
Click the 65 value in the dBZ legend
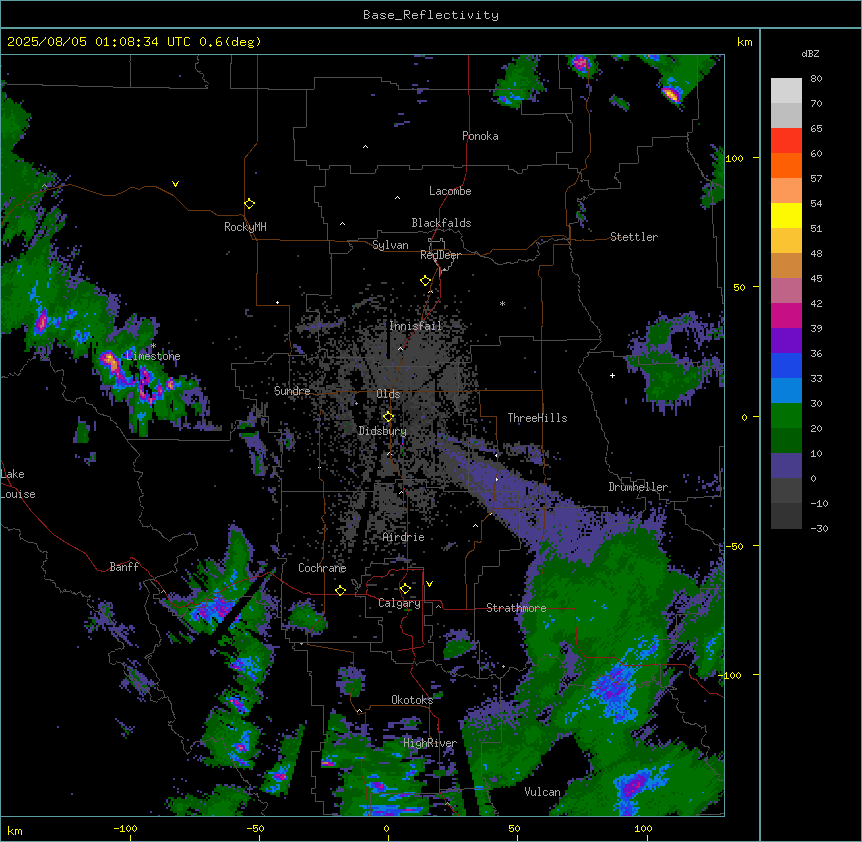coord(816,129)
